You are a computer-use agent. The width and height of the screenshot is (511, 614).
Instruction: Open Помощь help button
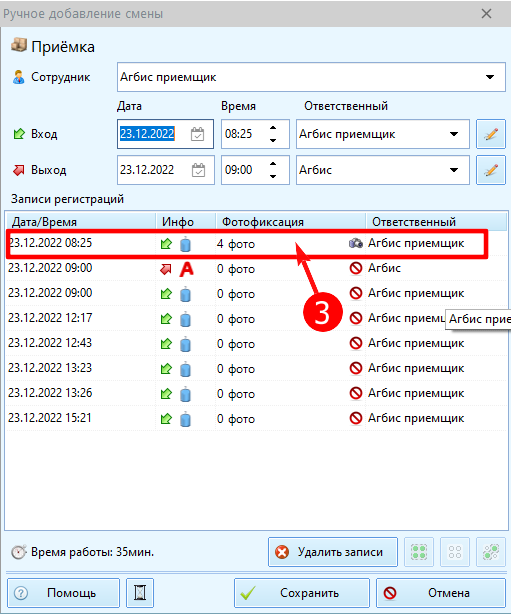tap(63, 593)
